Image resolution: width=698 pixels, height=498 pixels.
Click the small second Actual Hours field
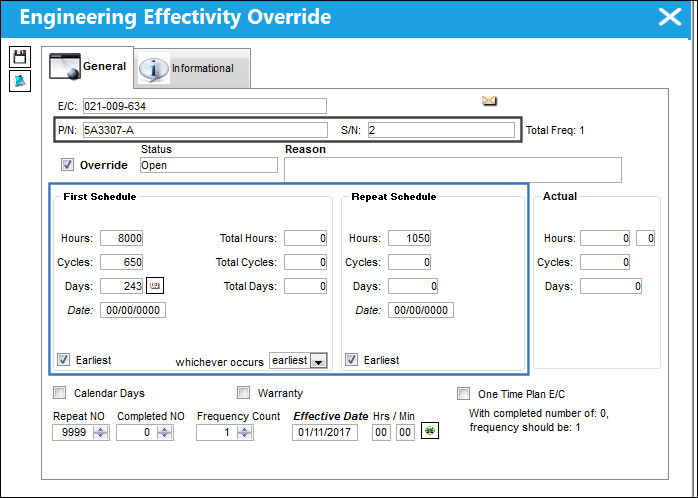pos(645,238)
